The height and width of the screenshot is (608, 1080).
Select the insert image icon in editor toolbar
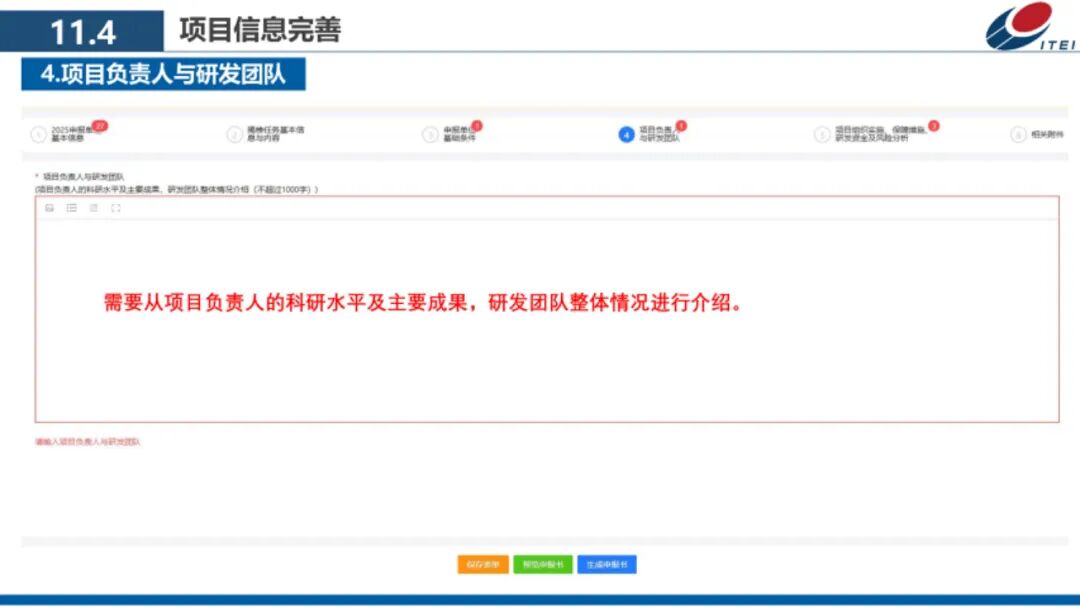[50, 208]
